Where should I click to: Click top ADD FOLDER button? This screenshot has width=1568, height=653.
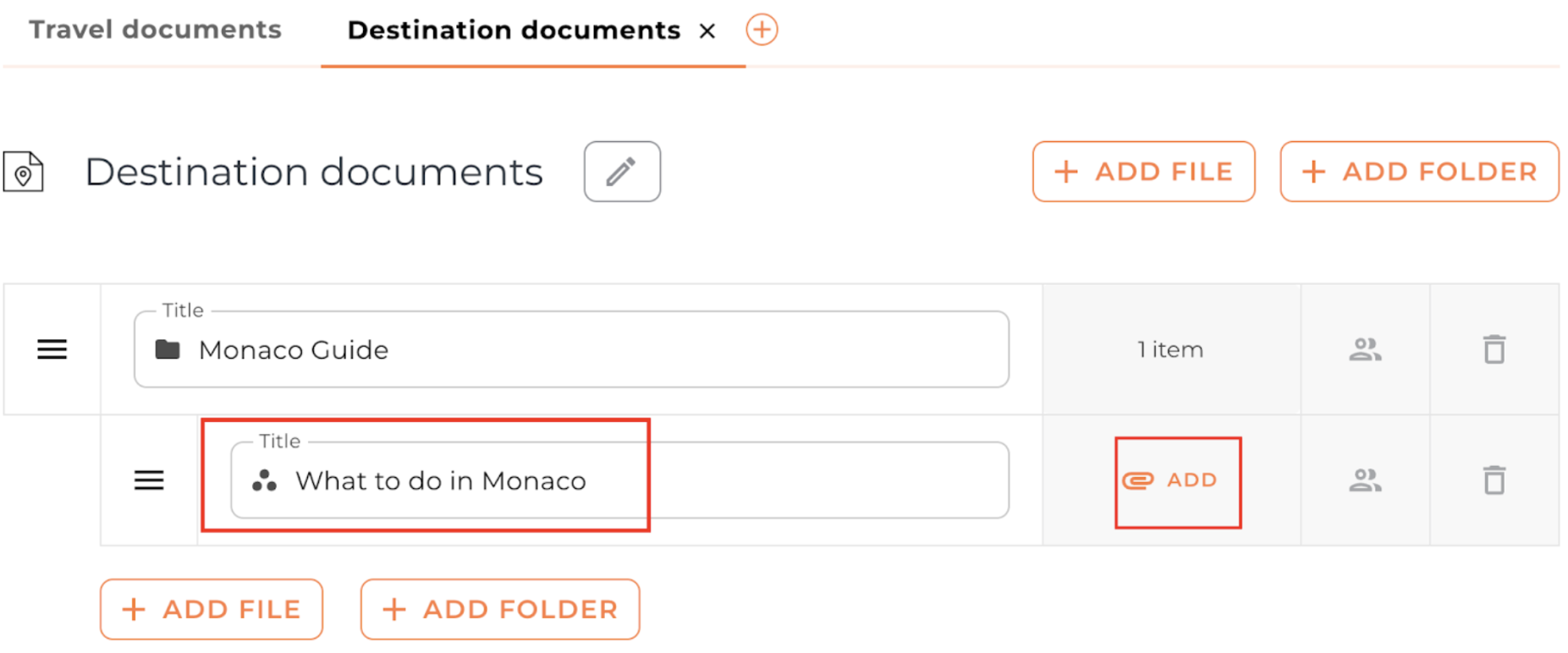point(1419,172)
